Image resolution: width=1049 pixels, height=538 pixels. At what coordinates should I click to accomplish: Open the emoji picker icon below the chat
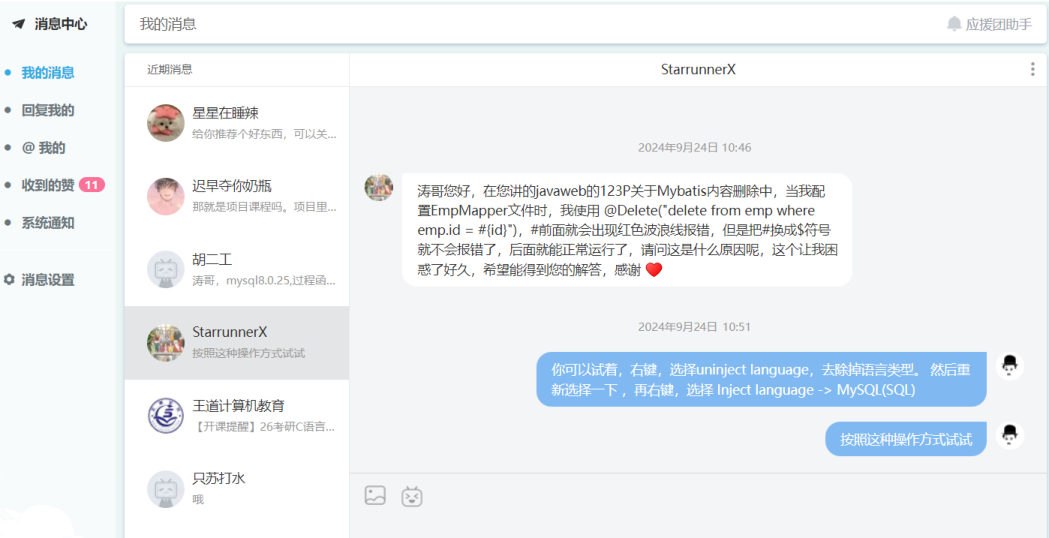point(411,497)
